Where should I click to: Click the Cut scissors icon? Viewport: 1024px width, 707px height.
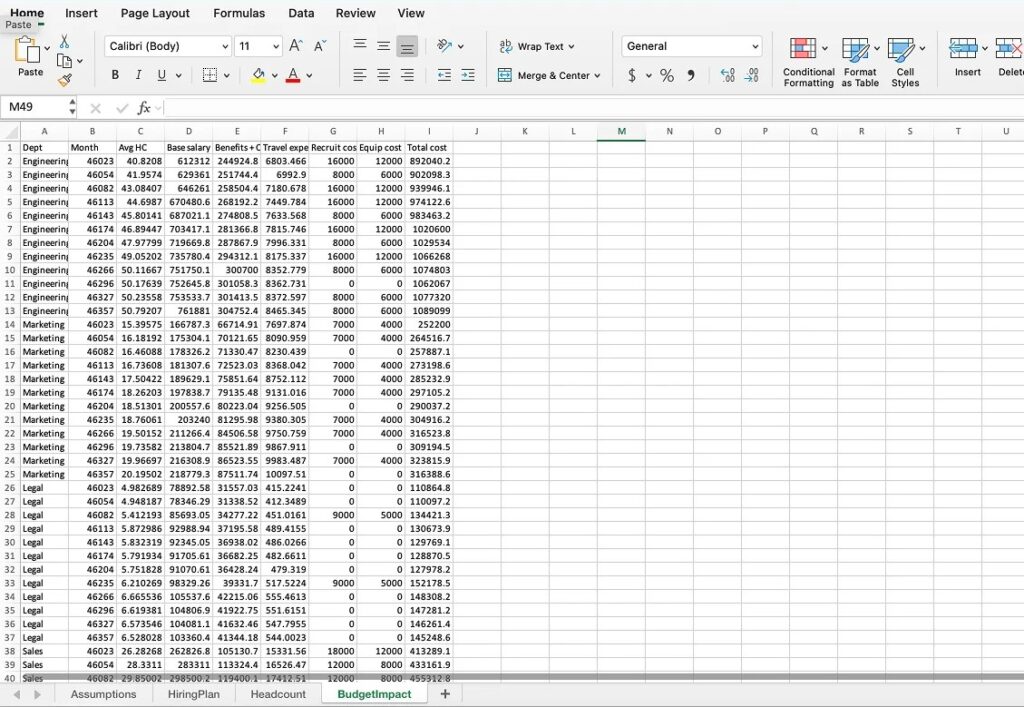(64, 42)
